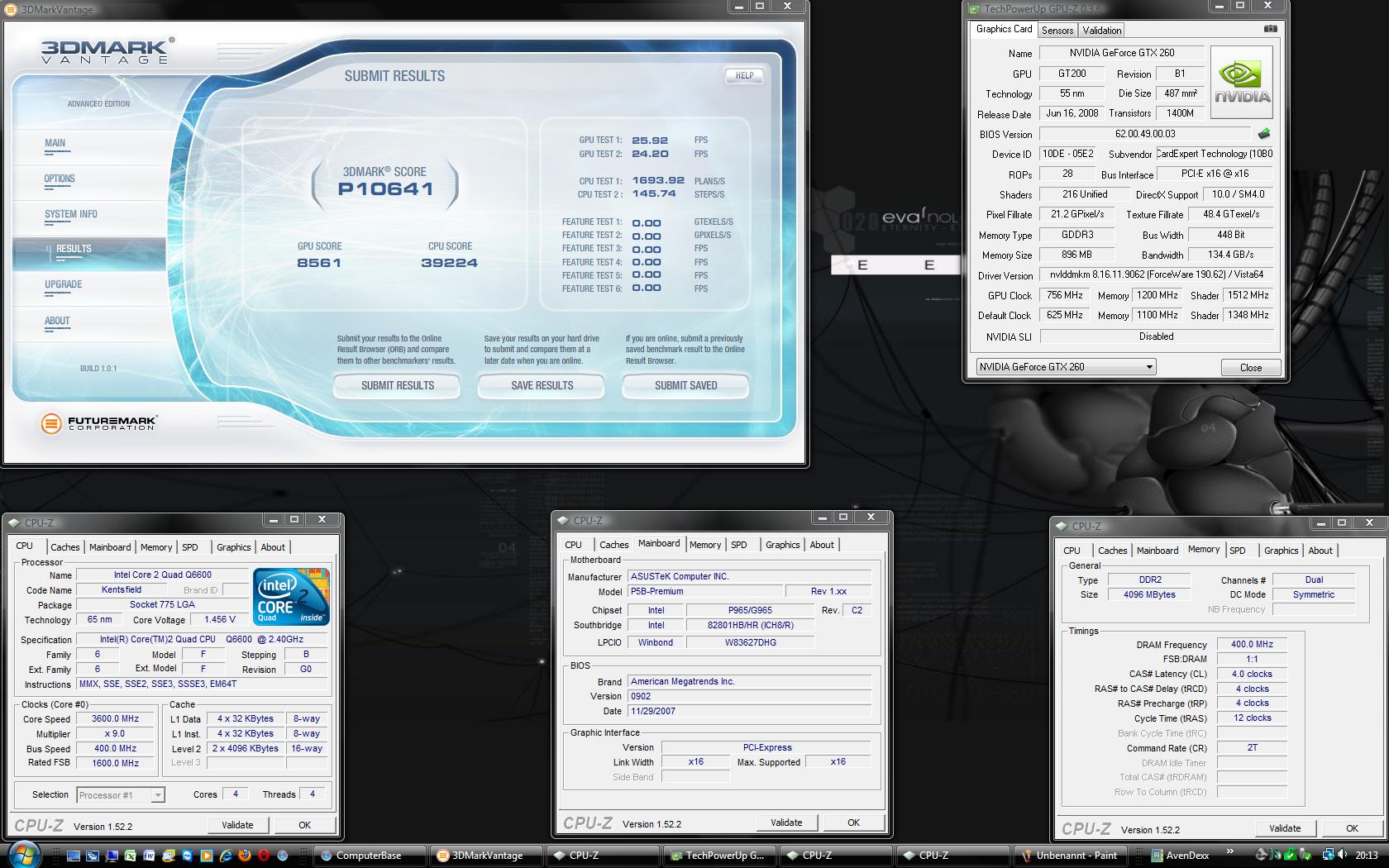The height and width of the screenshot is (868, 1389).
Task: Show hidden taskbar toolbar items chevron
Action: click(x=1229, y=851)
